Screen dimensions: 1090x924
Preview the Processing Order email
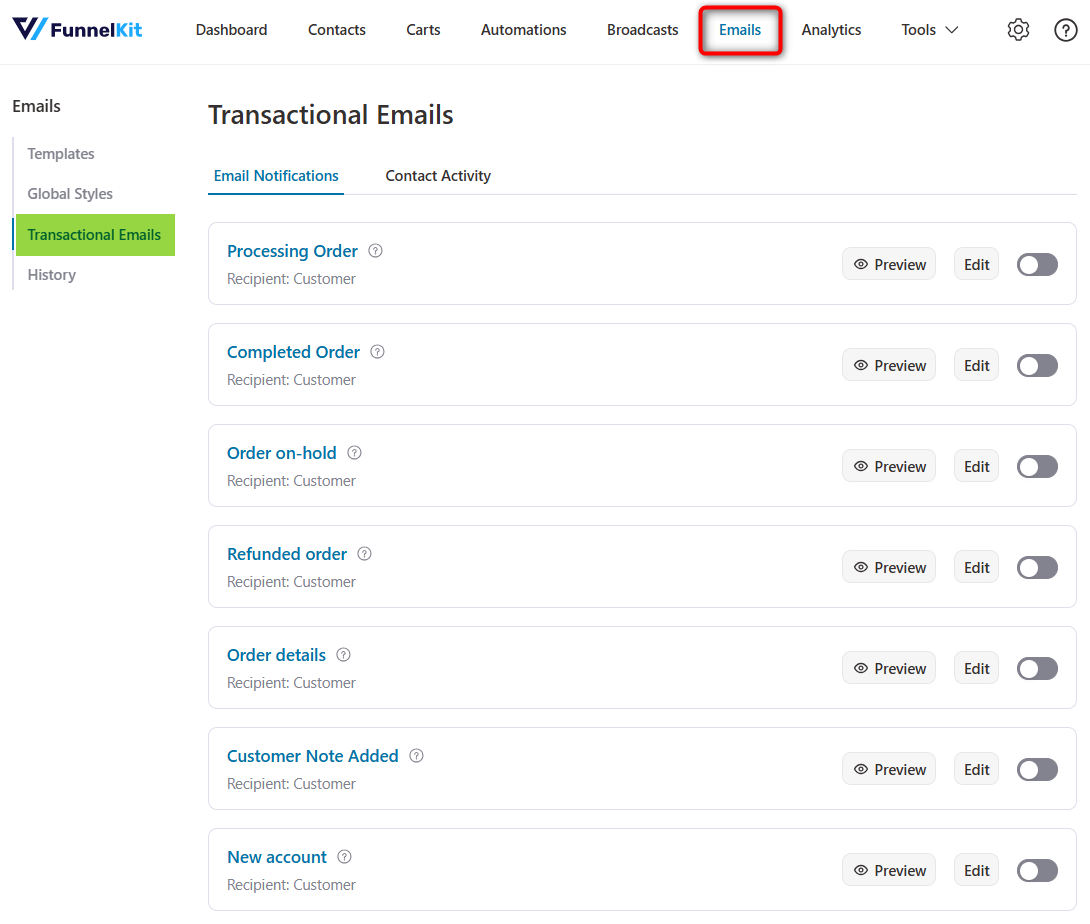point(889,264)
